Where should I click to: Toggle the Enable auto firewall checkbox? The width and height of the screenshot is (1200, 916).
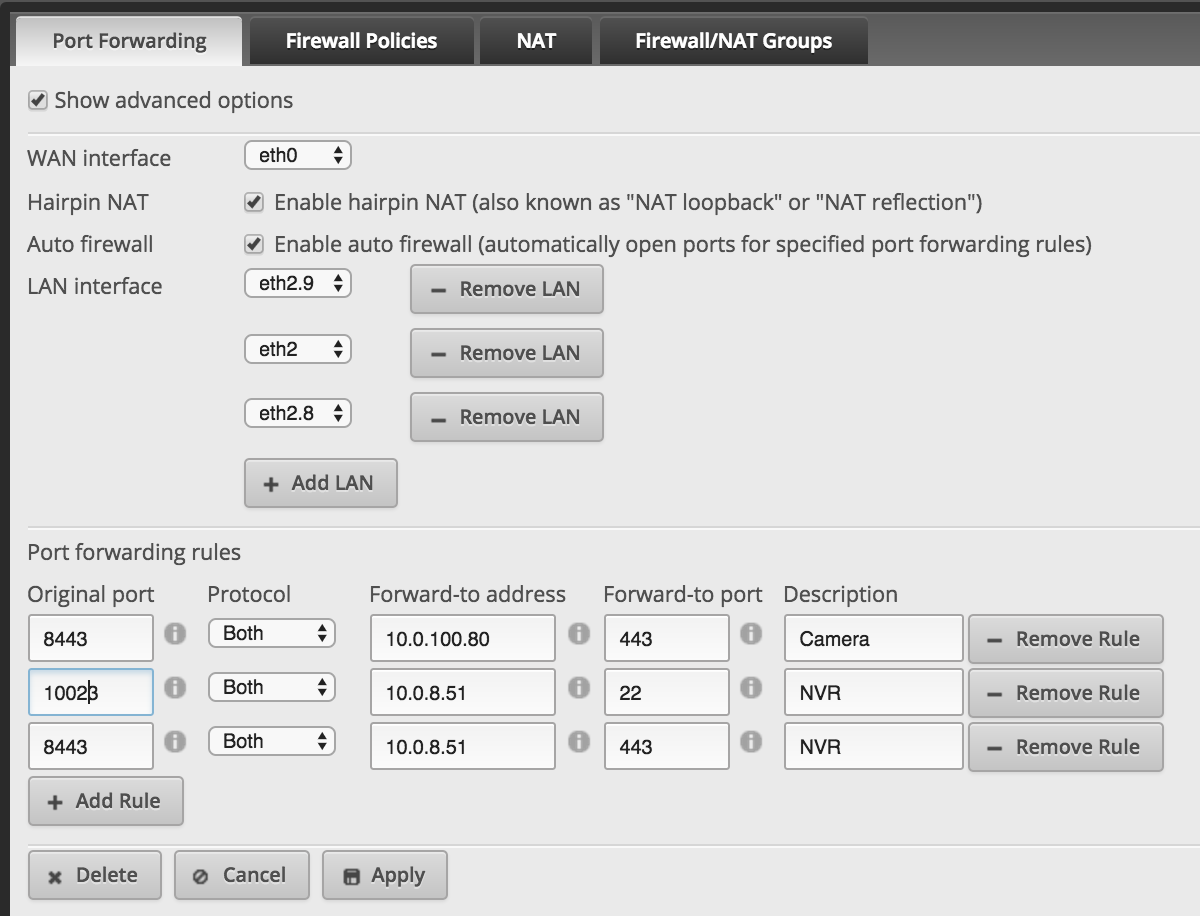click(x=254, y=244)
